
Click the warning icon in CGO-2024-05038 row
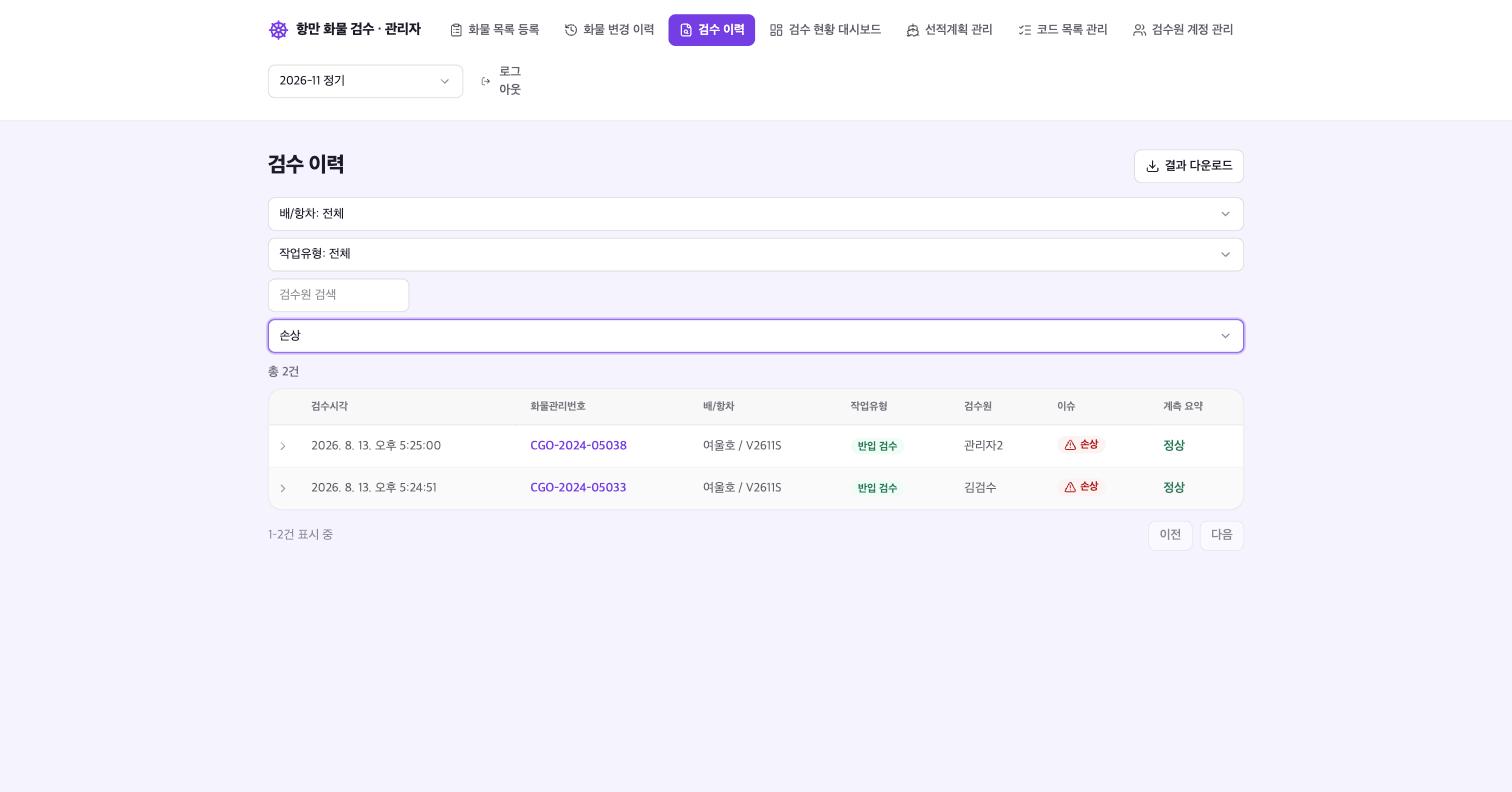point(1070,445)
